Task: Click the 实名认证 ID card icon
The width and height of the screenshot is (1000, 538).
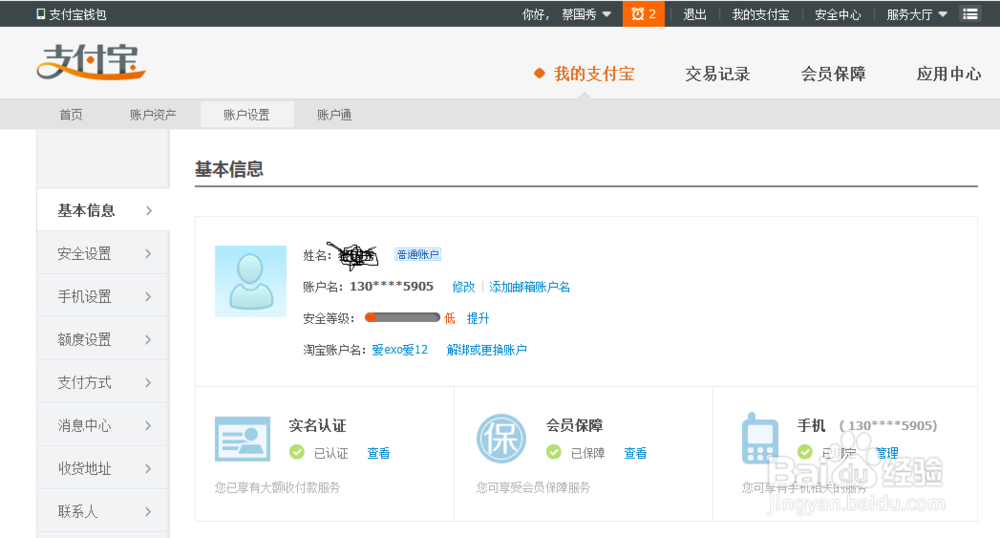Action: coord(242,439)
